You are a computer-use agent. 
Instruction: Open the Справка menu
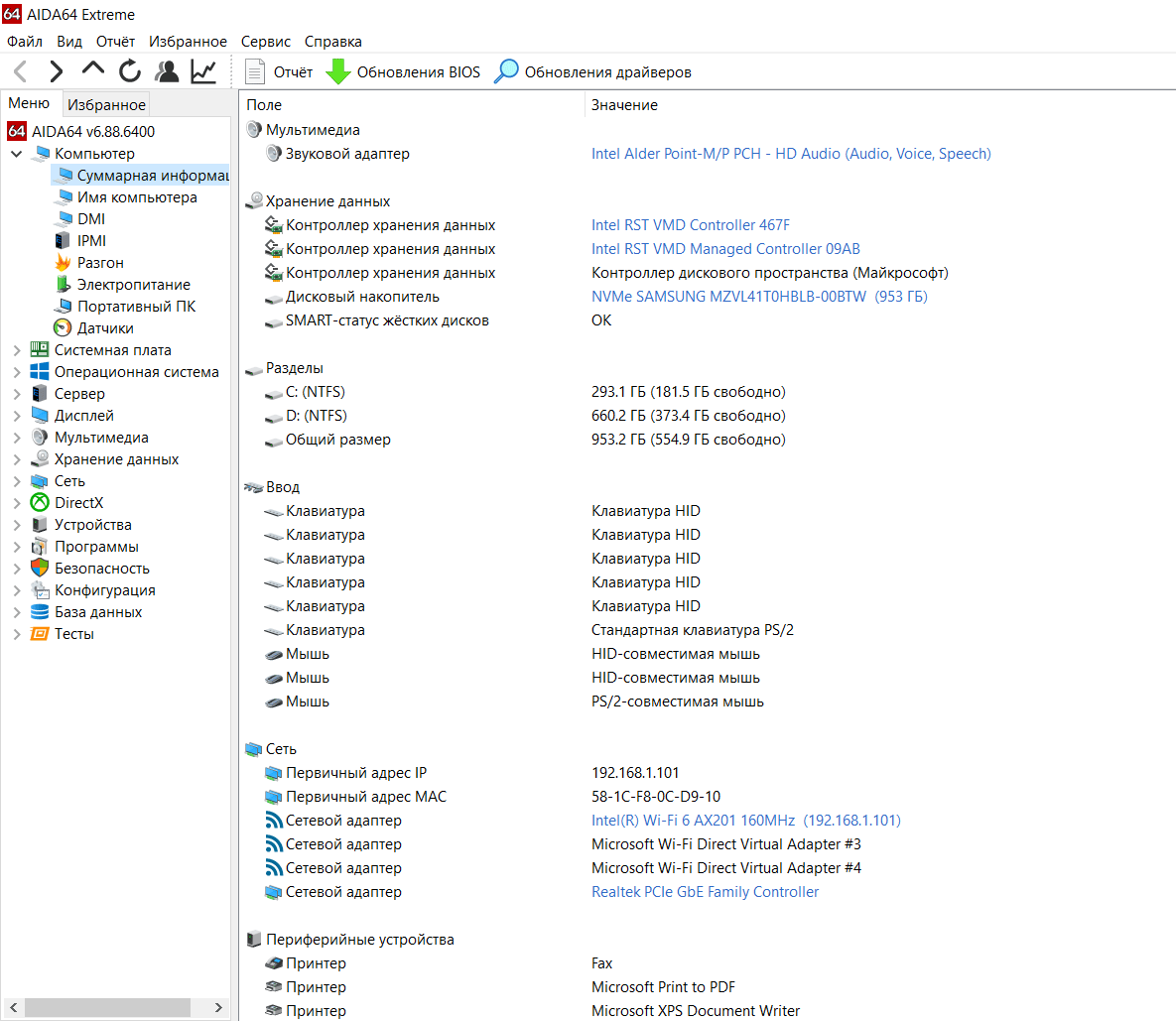point(333,42)
